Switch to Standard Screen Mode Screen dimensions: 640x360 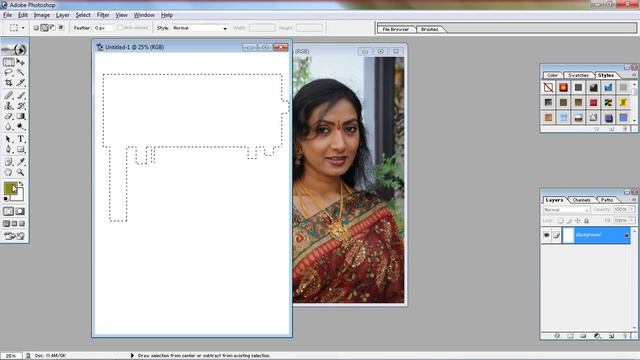click(x=6, y=224)
